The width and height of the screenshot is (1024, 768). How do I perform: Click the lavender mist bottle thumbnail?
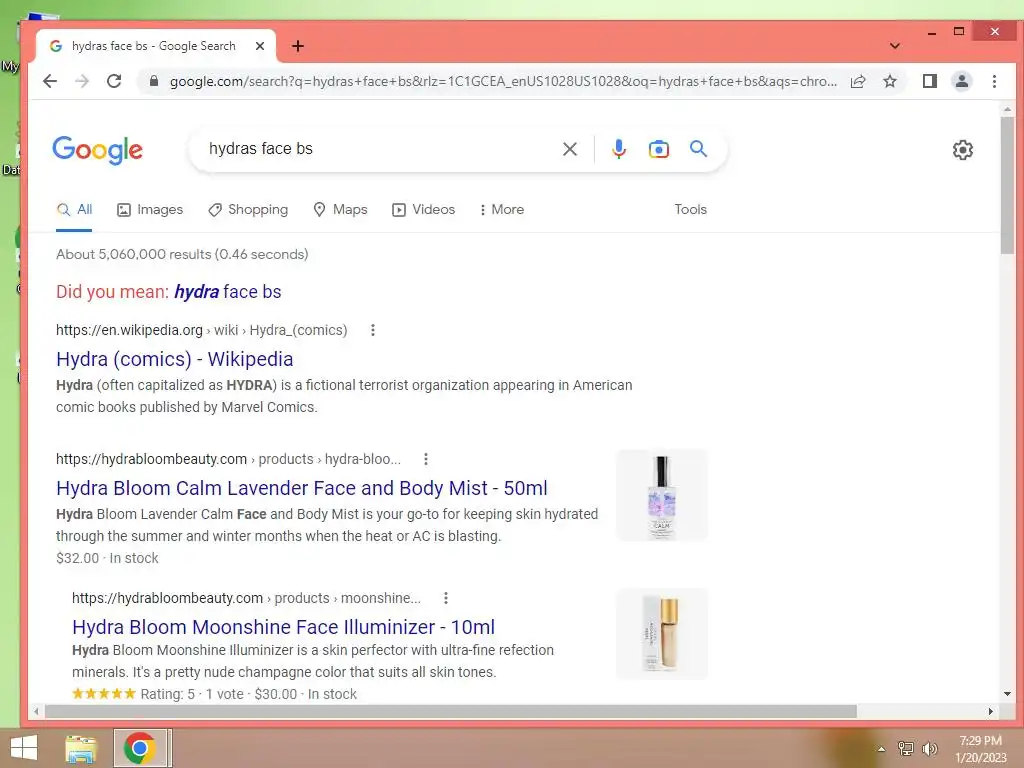pos(662,496)
